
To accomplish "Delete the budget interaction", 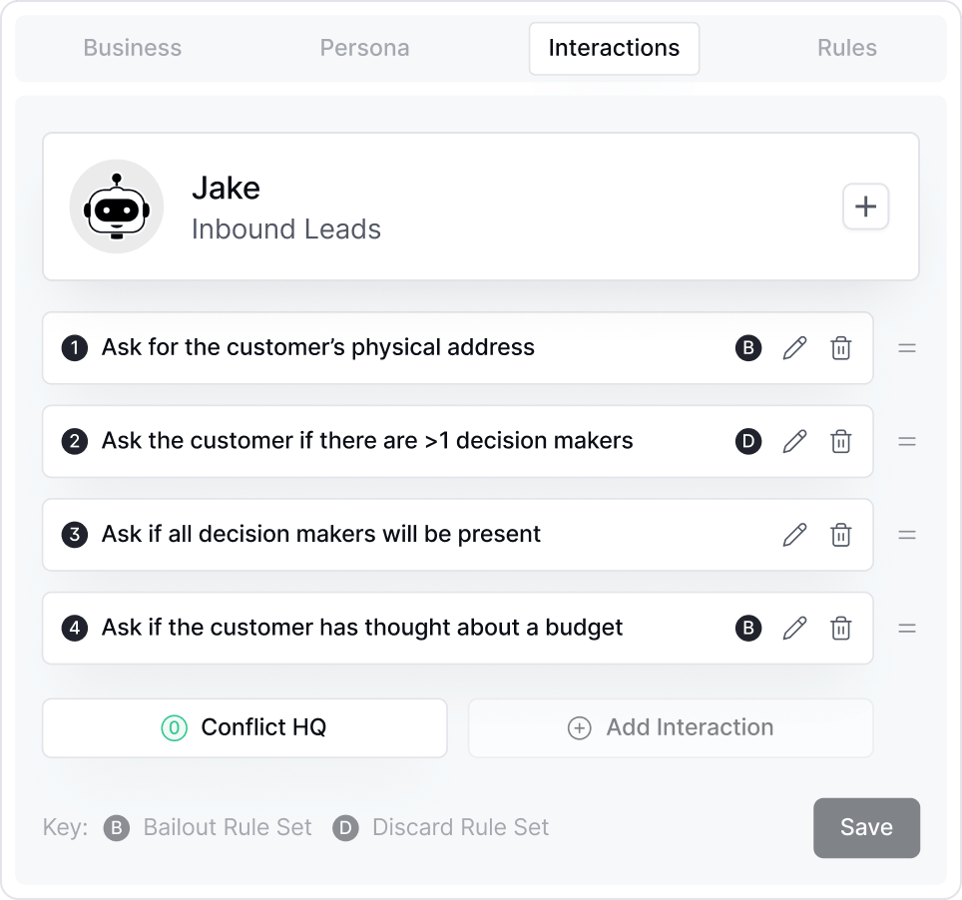I will (841, 628).
